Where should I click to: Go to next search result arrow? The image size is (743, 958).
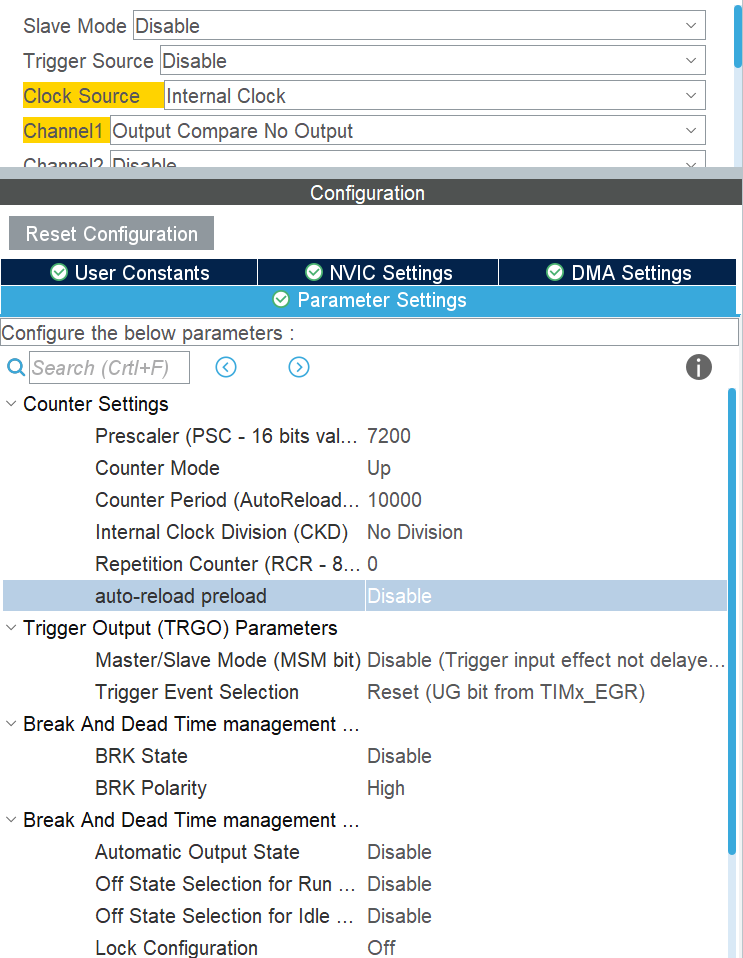[299, 367]
